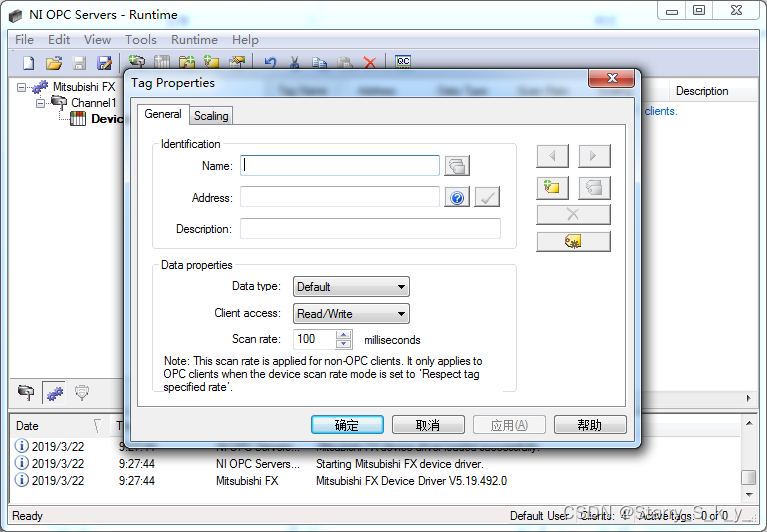Click the duplicate tag icon in dialog
Viewport: 767px width, 532px height.
pyautogui.click(x=594, y=188)
